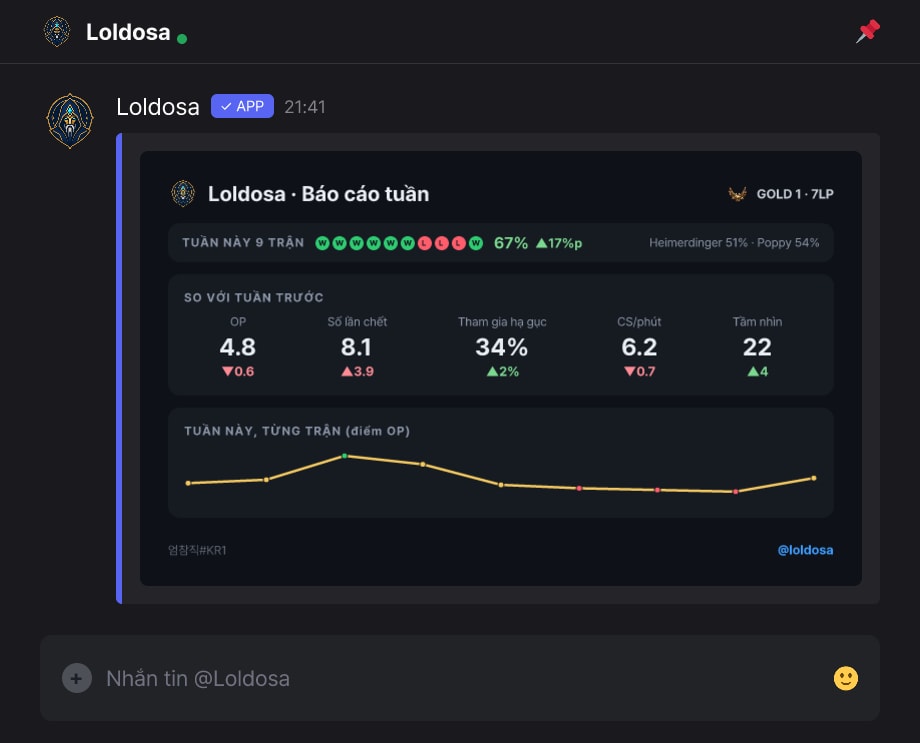Click the green peak point on the chart

point(344,456)
